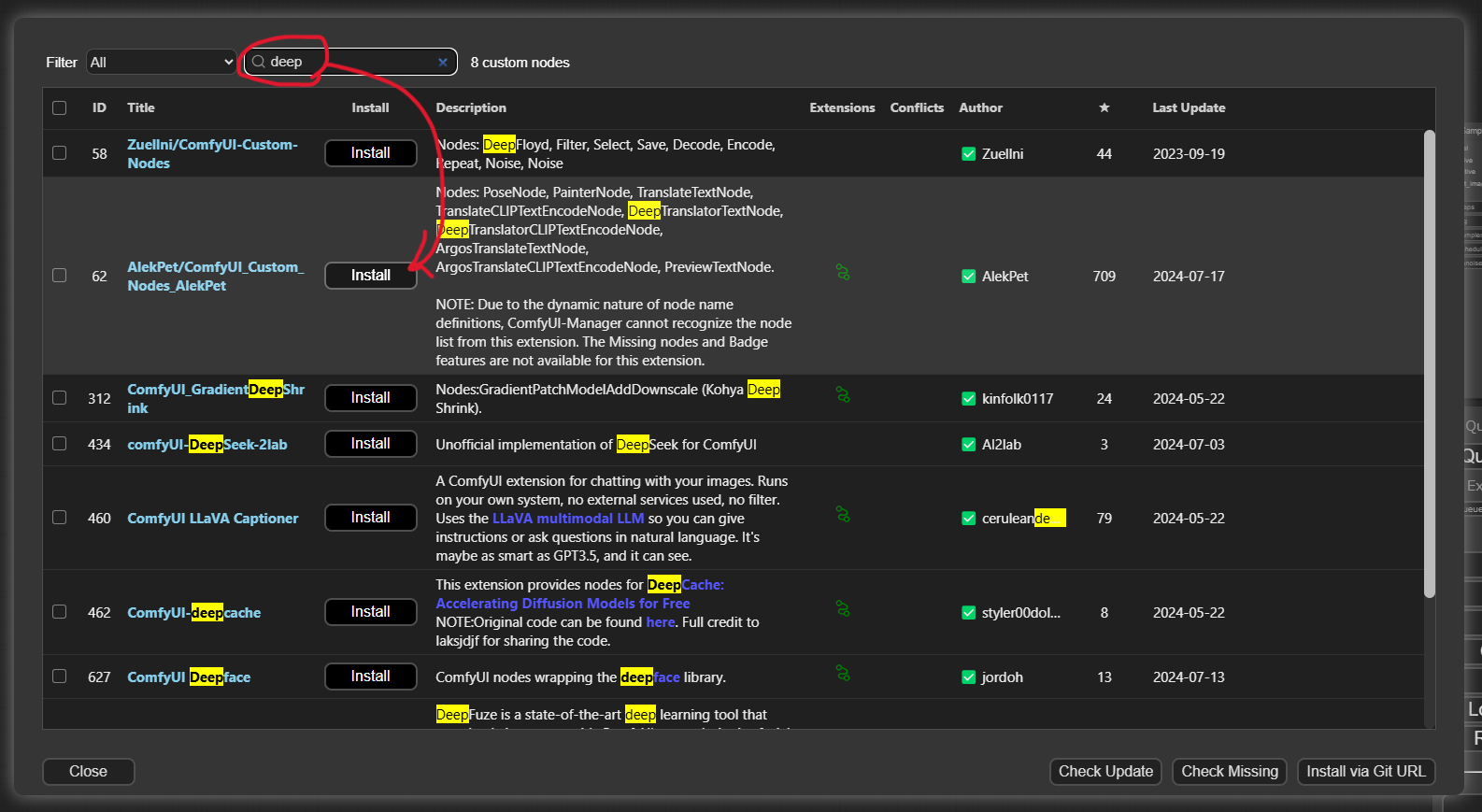Open the extensions icon for AlekPet row
1482x812 pixels.
coord(843,273)
